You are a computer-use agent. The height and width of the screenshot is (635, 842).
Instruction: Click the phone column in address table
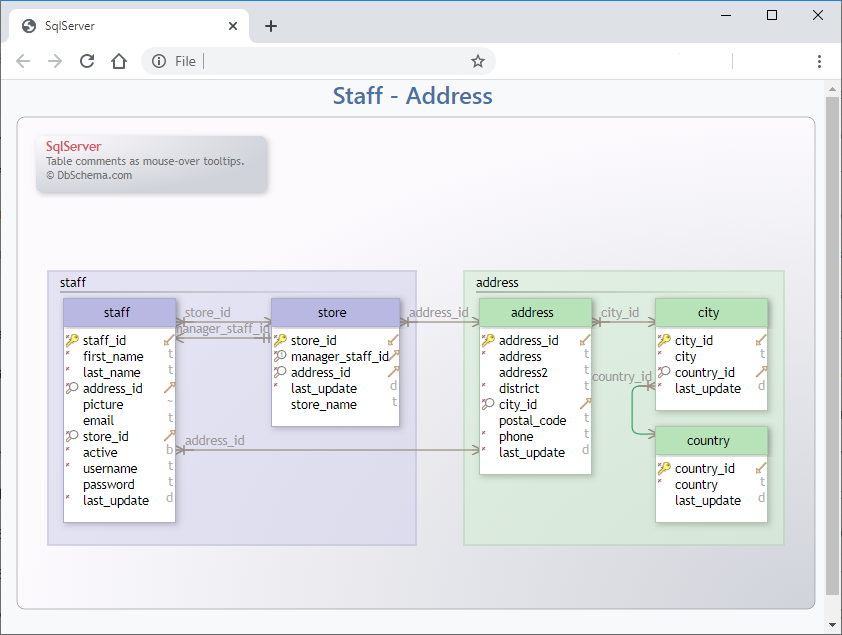(x=516, y=436)
